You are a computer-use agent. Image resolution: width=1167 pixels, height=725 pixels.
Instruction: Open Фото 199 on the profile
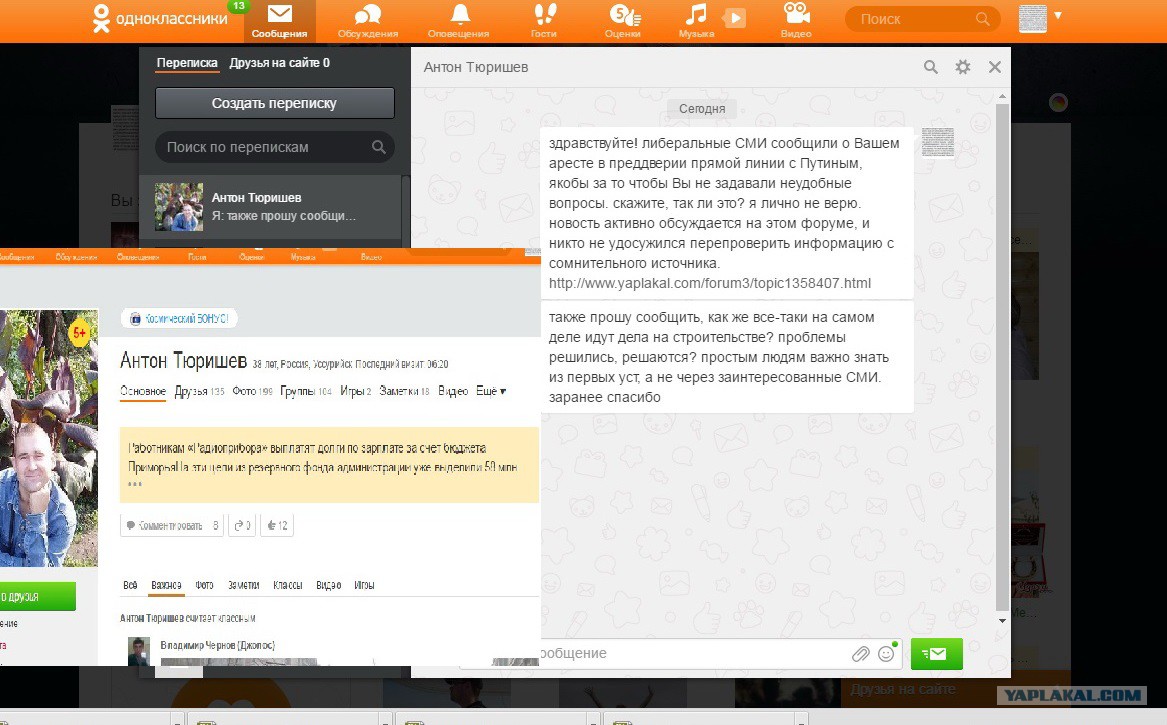tap(252, 391)
